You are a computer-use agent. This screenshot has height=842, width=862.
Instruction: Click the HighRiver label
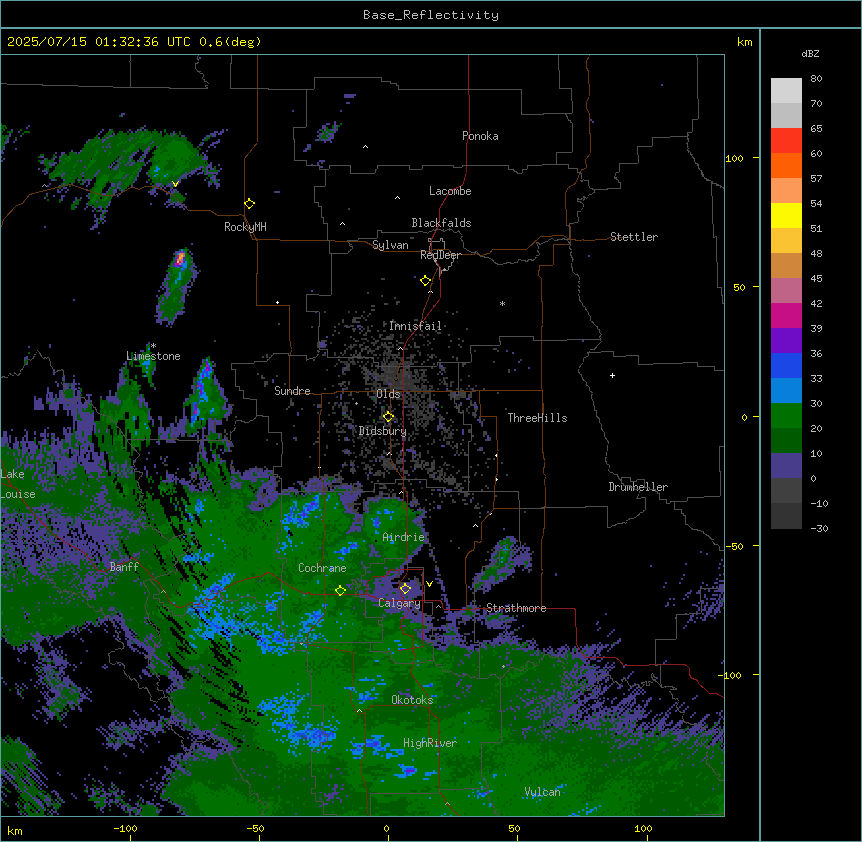coord(430,743)
